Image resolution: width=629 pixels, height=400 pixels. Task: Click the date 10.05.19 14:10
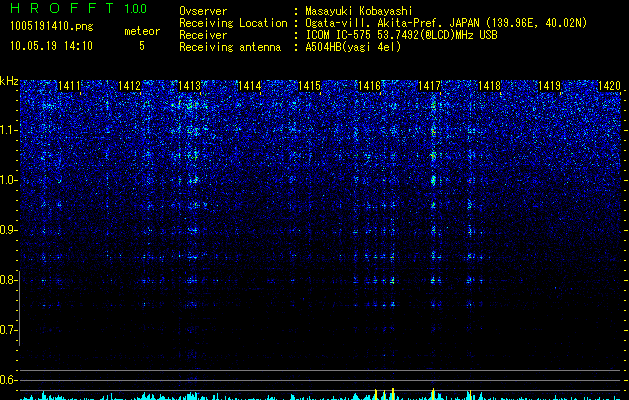point(51,46)
